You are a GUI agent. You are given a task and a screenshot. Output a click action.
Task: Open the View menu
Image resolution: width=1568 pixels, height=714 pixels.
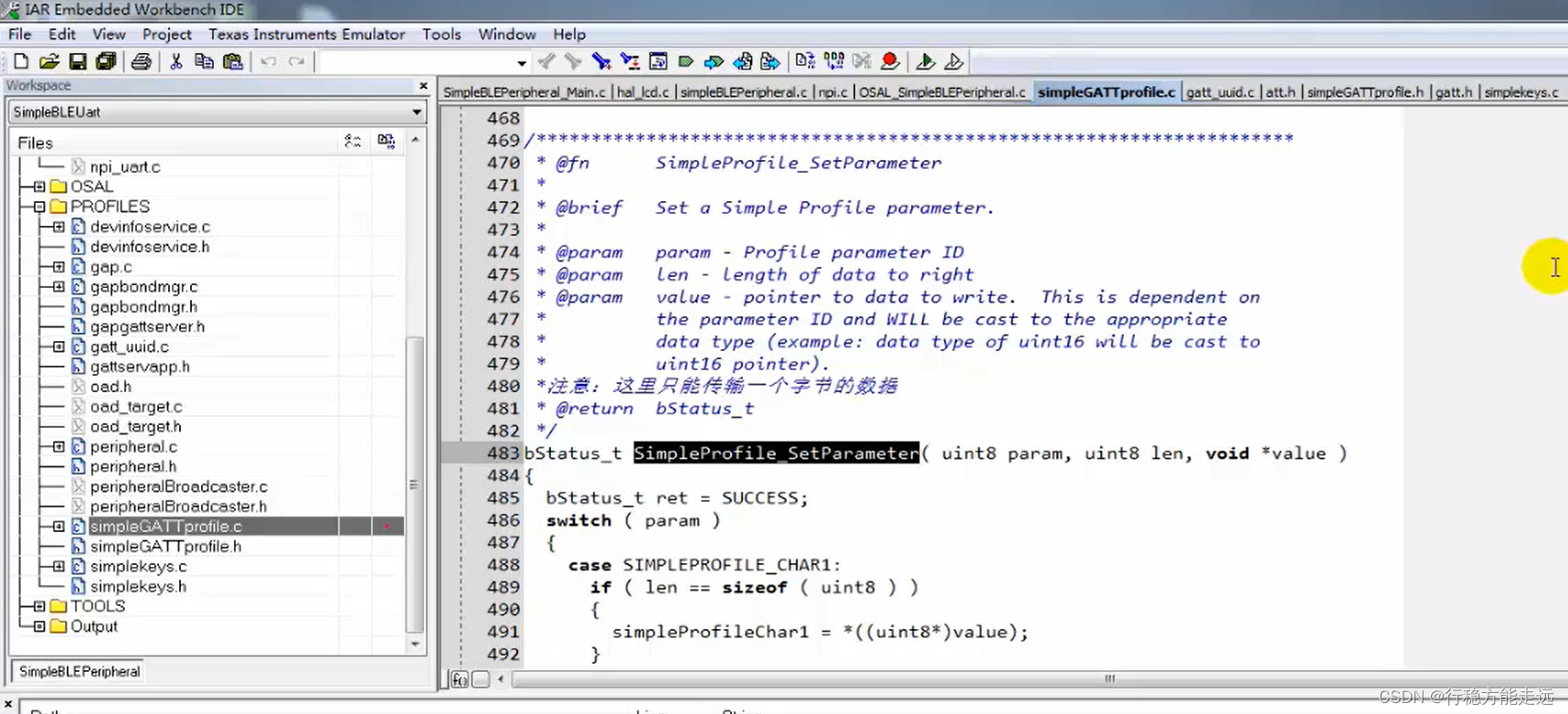point(109,34)
